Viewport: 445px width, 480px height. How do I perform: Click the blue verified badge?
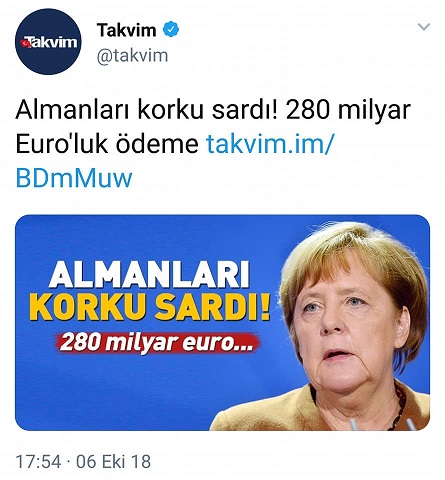(171, 29)
